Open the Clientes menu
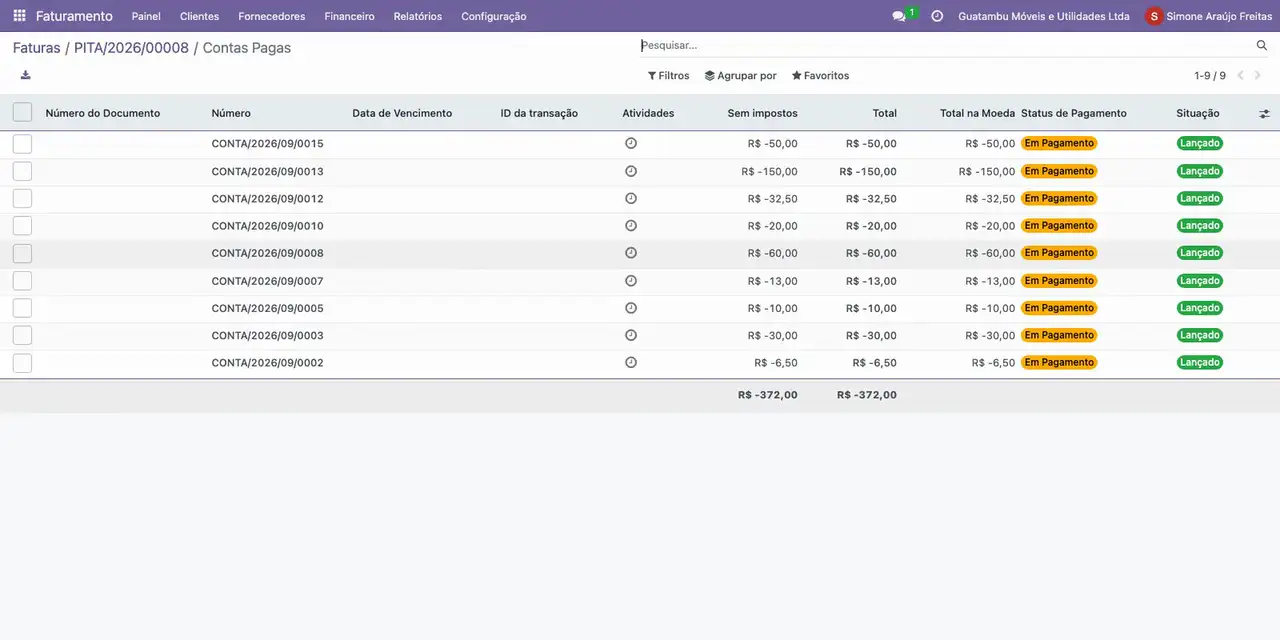Screen dimensions: 1280x640 [x=199, y=16]
